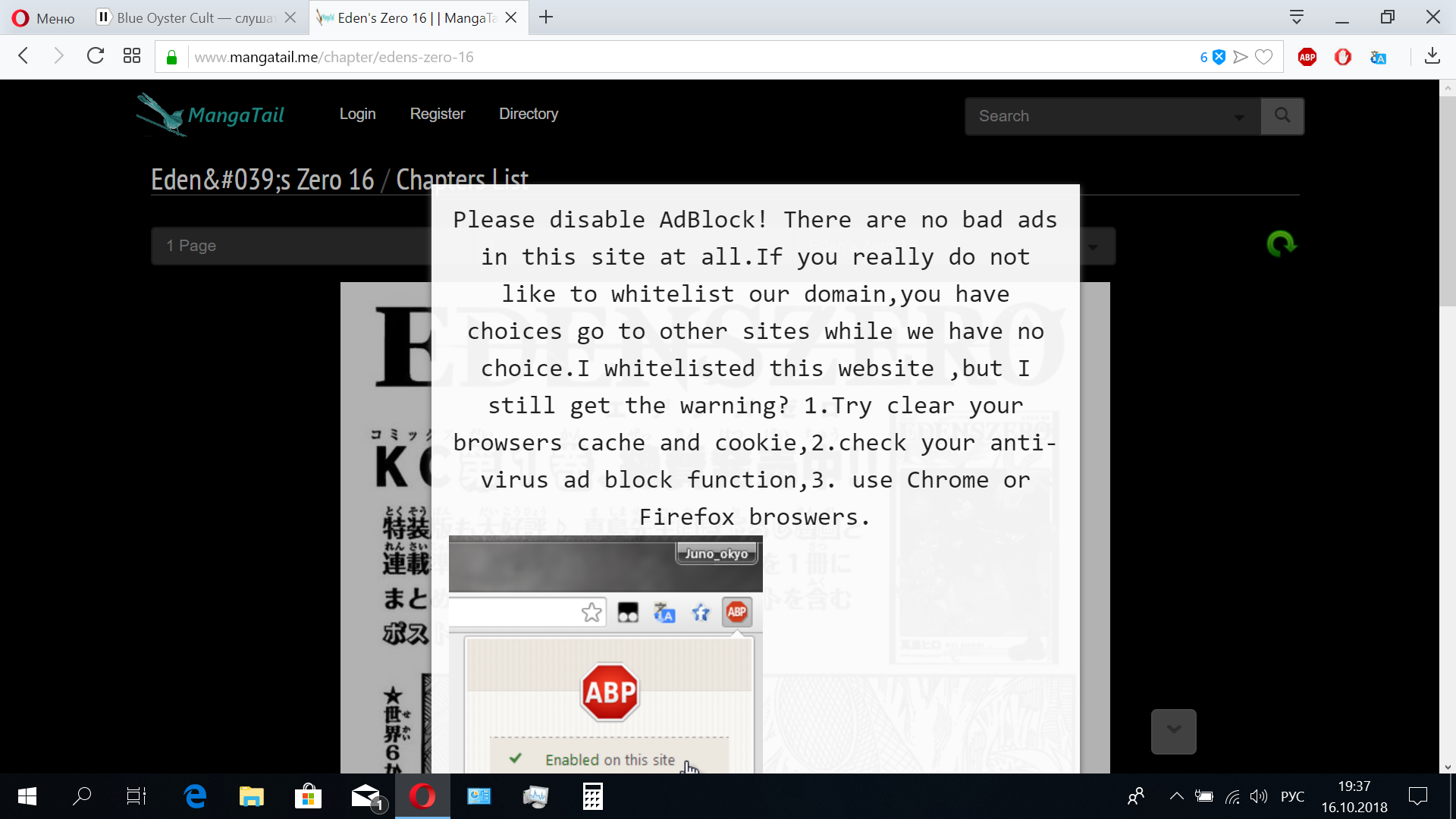Open the Opera Меню button
The height and width of the screenshot is (819, 1456).
point(43,17)
